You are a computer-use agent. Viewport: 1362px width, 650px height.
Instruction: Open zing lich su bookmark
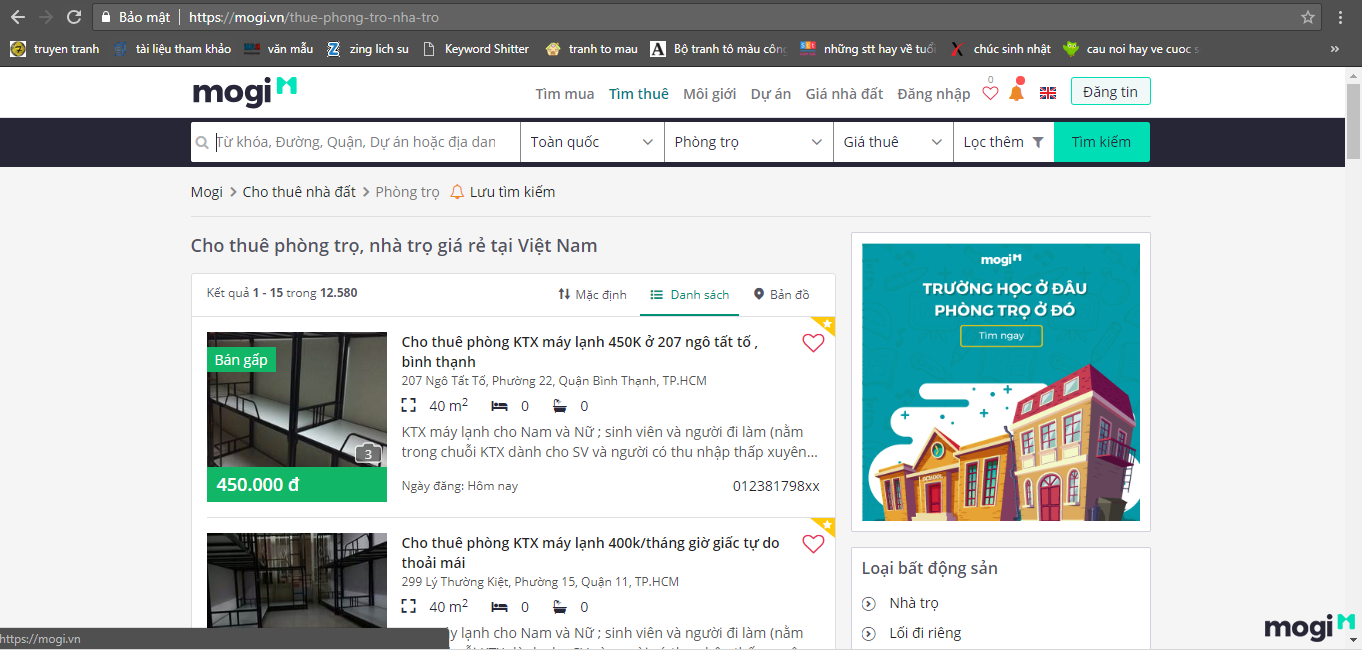(367, 48)
